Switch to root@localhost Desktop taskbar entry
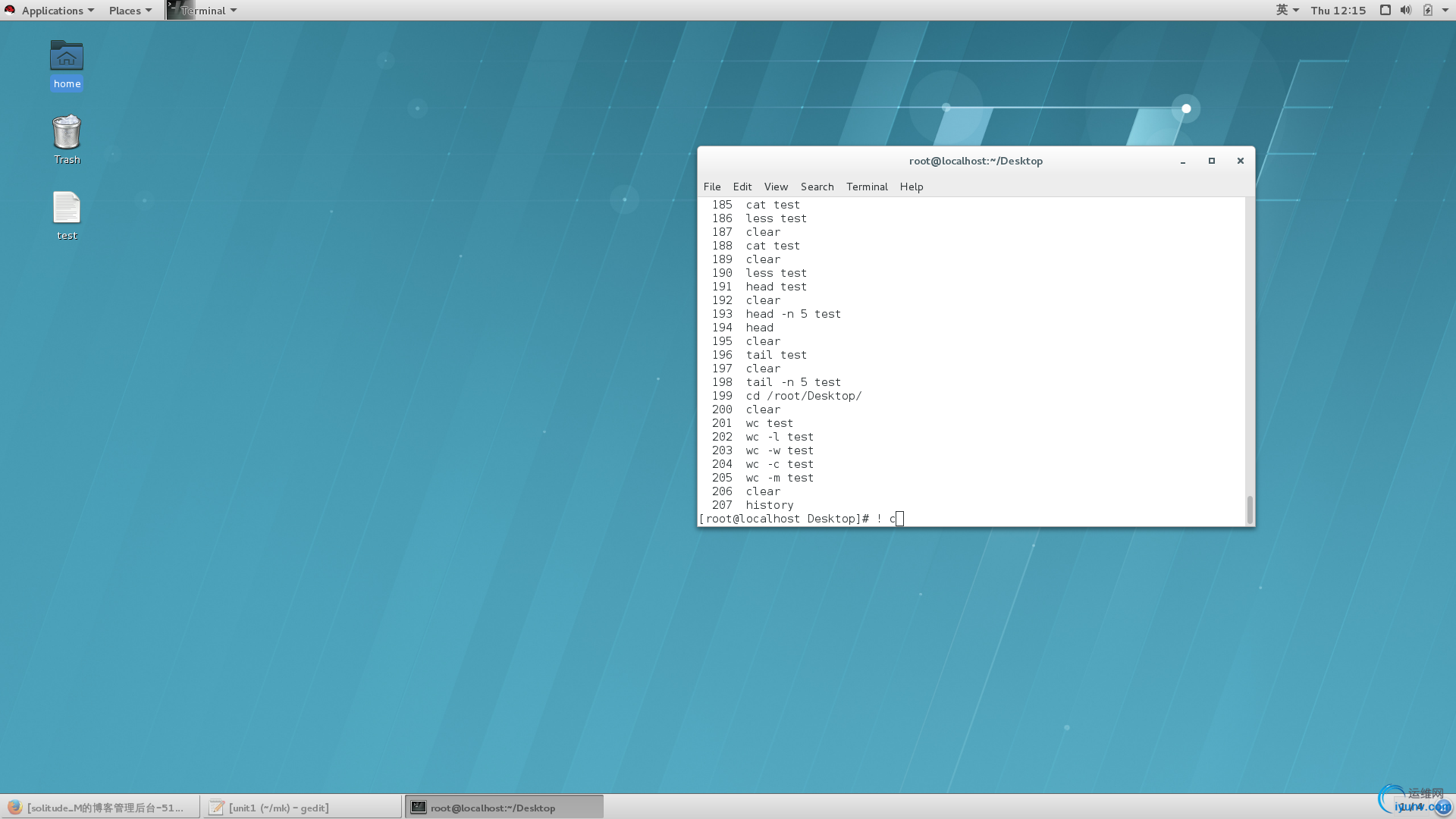 coord(504,808)
